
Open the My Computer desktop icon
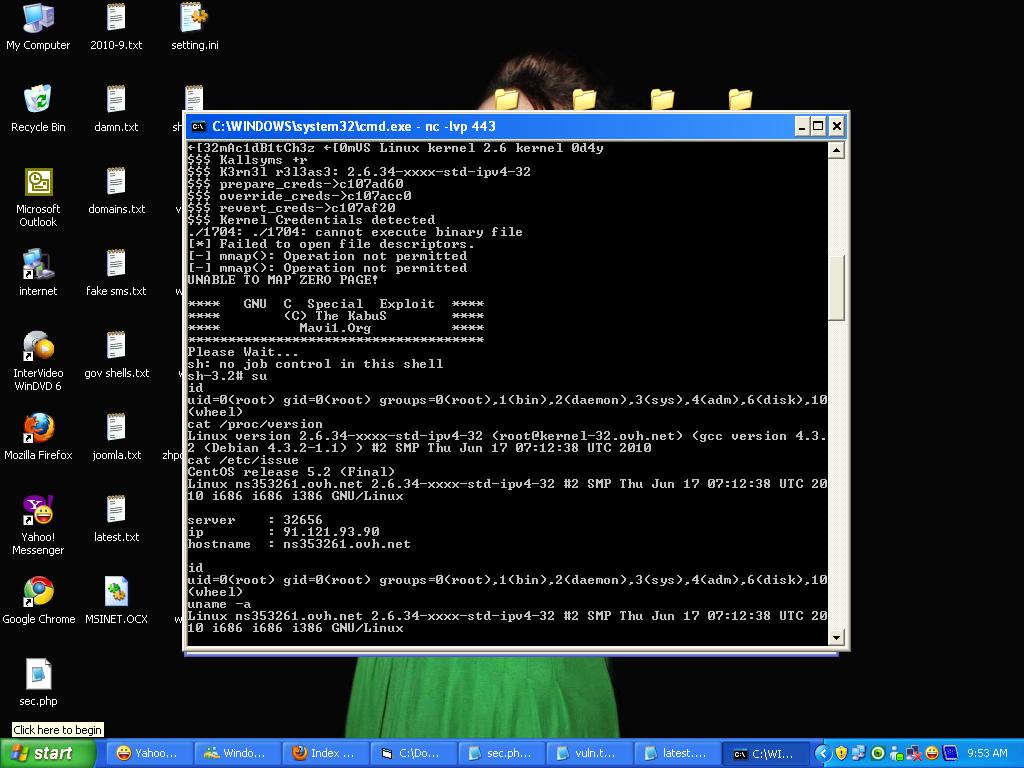click(x=38, y=27)
